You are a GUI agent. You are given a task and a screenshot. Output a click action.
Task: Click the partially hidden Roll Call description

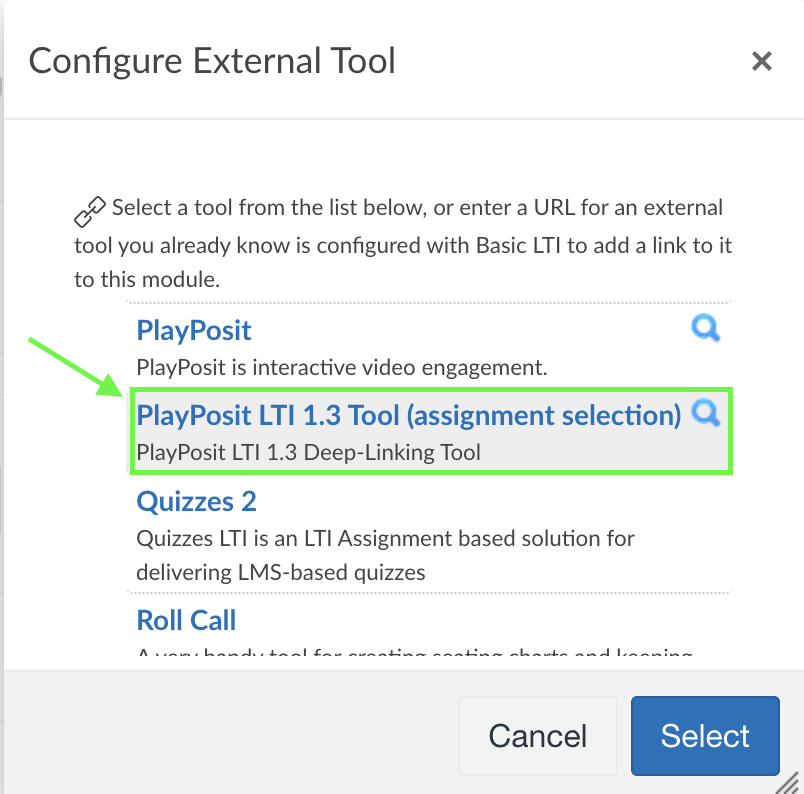tap(414, 652)
